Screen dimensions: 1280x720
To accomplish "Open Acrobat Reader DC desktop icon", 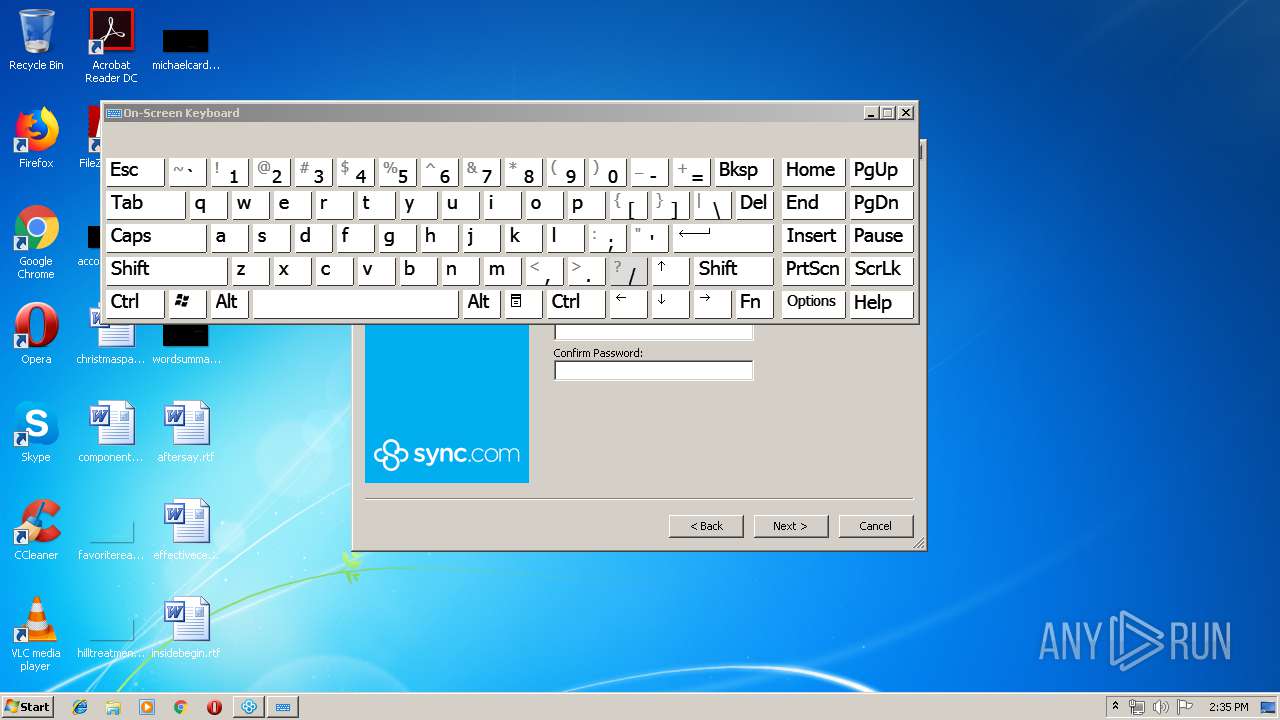I will [111, 45].
